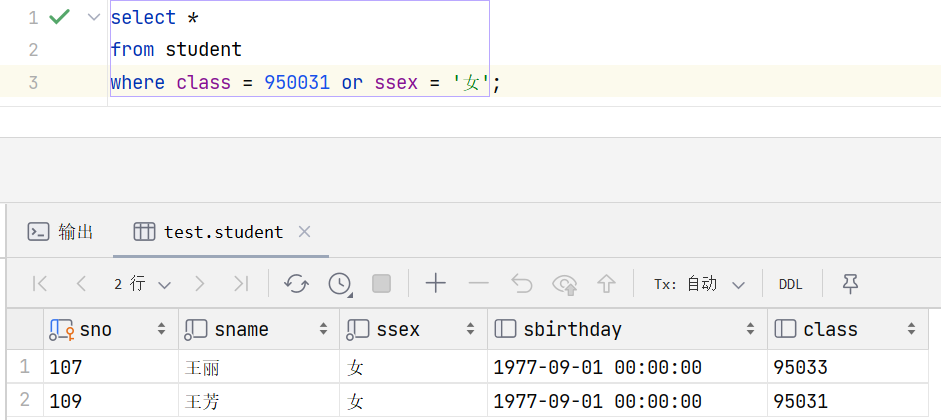Click the ssex cell for row 107
Screen dimensions: 941x420
click(413, 367)
